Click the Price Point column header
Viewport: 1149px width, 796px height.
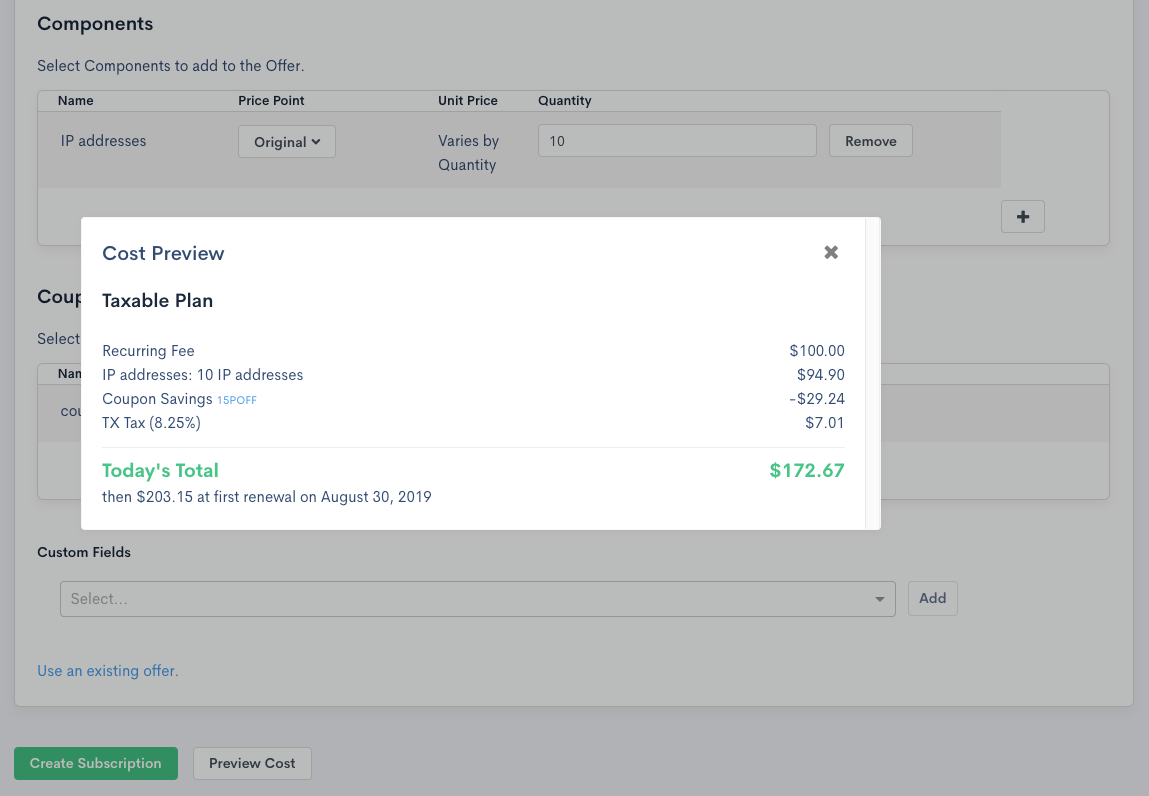point(271,100)
